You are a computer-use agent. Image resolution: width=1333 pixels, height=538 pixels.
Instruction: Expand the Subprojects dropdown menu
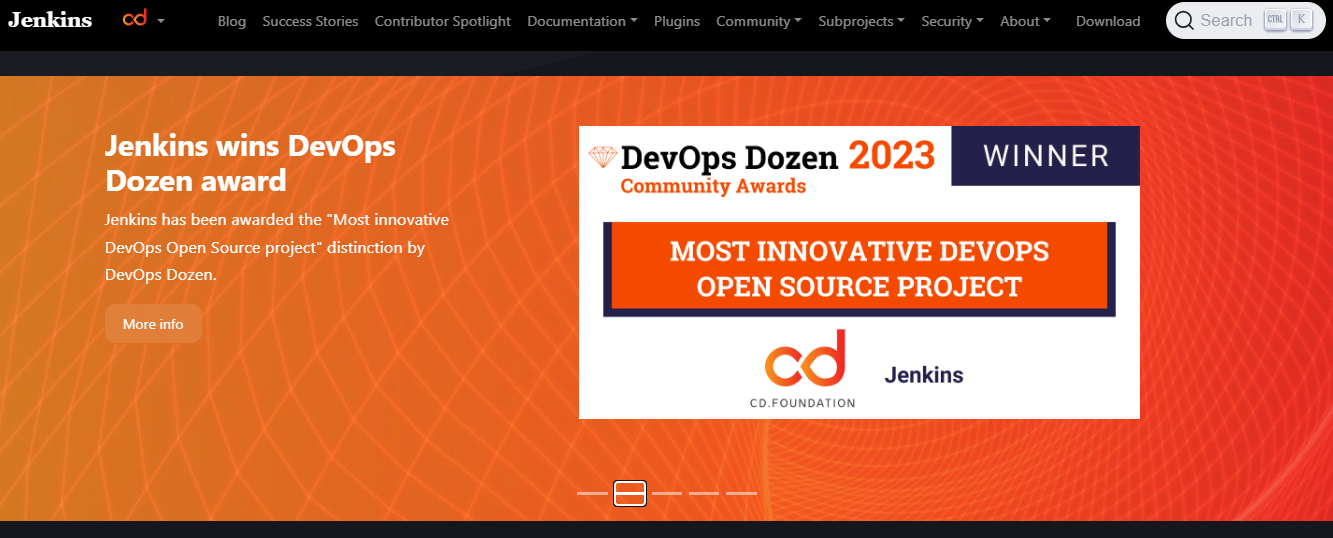click(861, 21)
